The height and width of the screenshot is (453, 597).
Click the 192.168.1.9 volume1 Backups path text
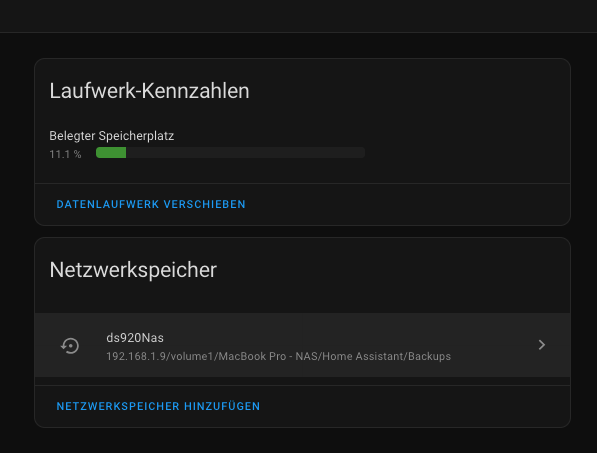tap(278, 356)
